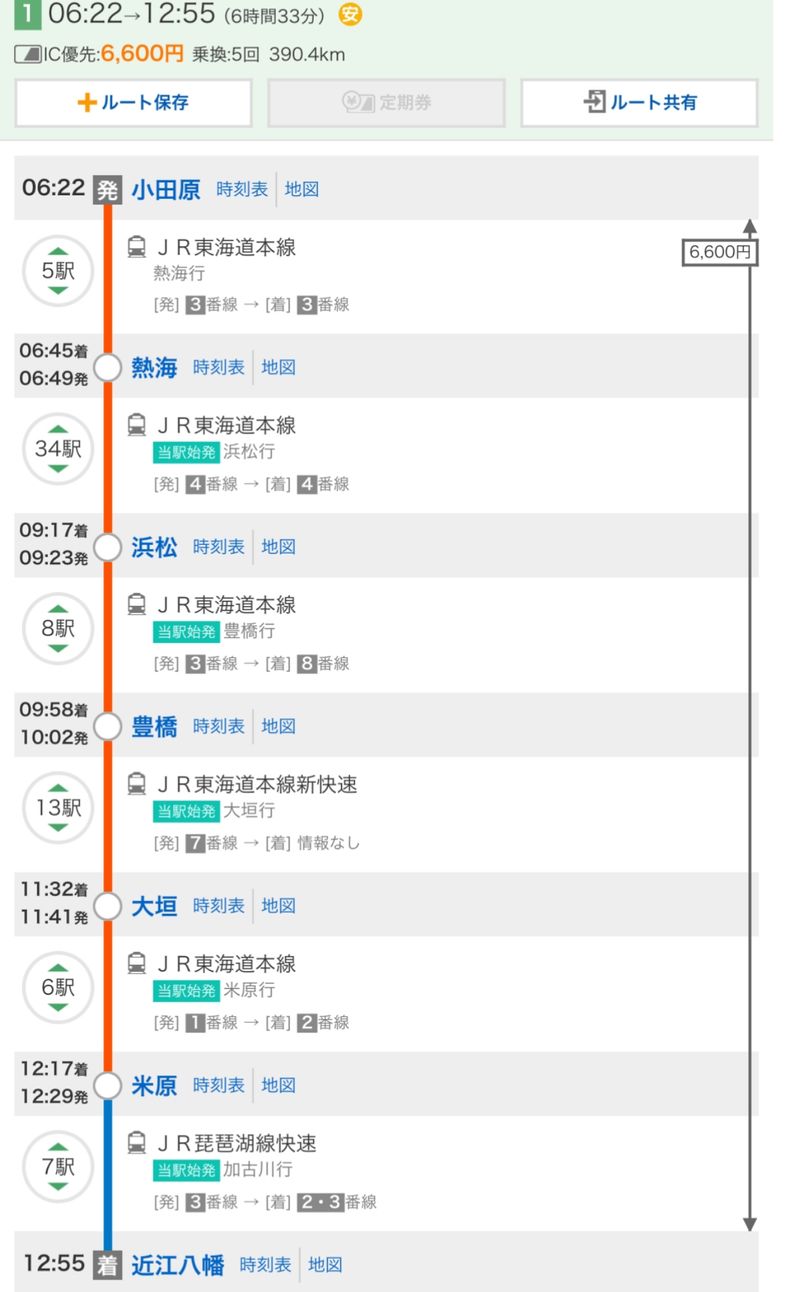This screenshot has height=1292, width=800.
Task: Open the 地図 map for 米原
Action: [279, 1085]
